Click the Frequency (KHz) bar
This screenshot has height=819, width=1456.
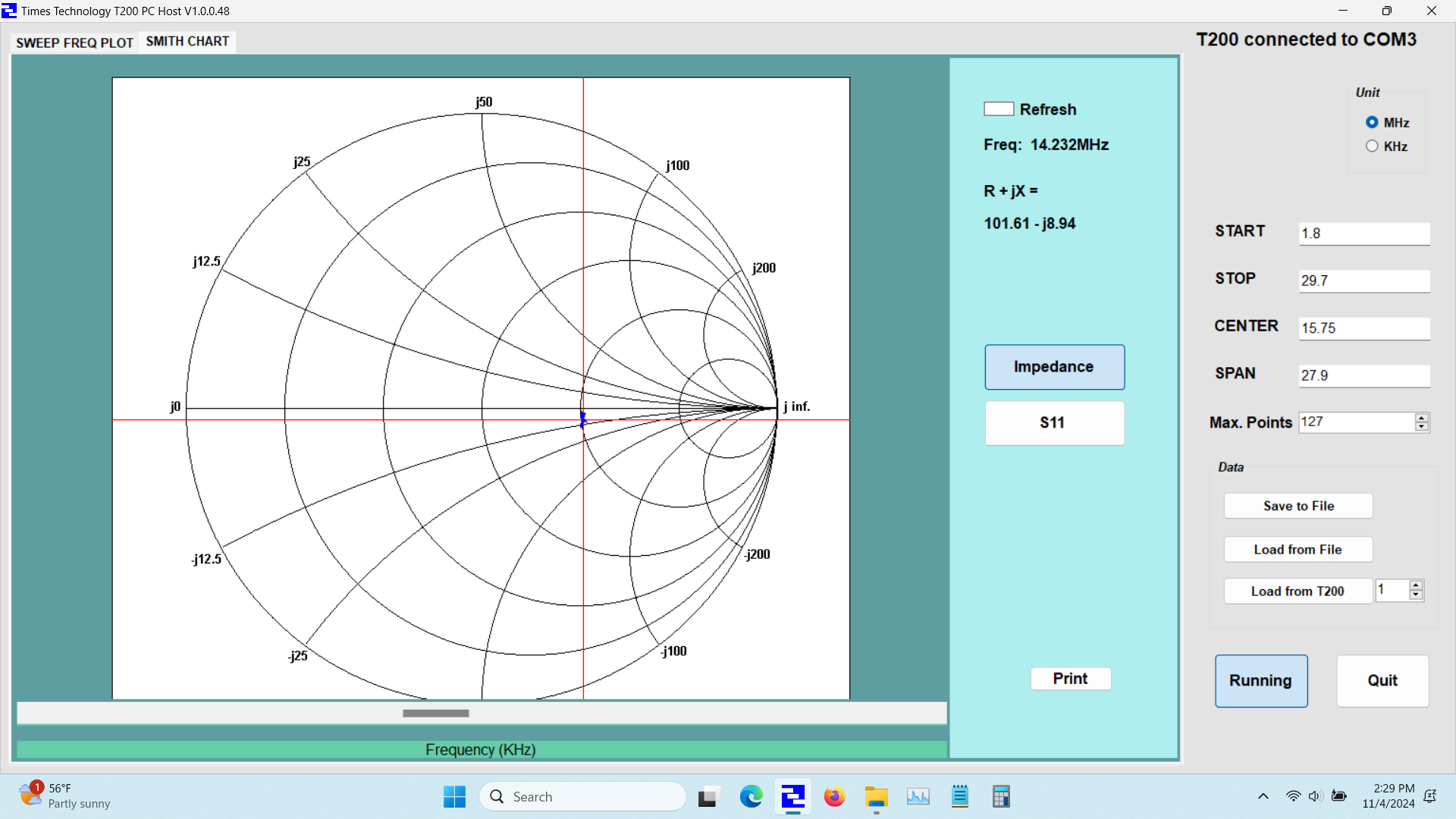point(482,750)
